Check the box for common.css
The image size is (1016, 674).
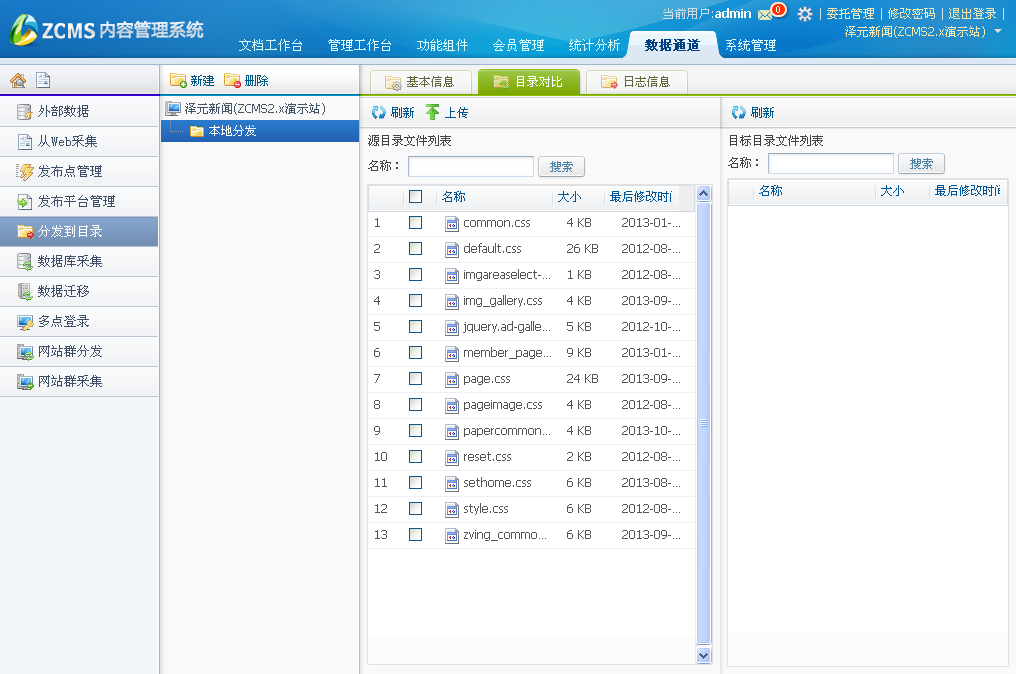coord(415,223)
